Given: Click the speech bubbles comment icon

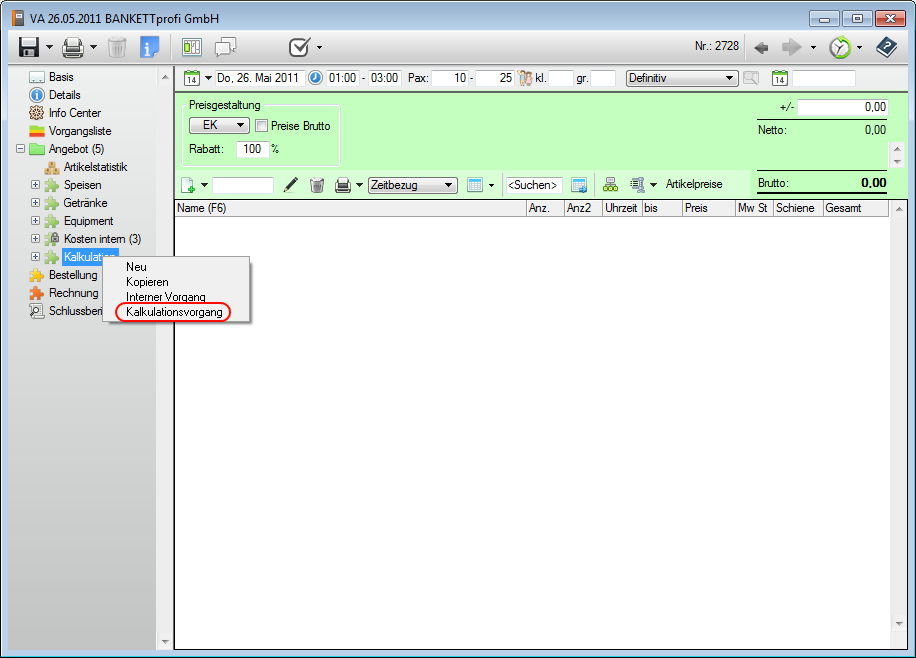Looking at the screenshot, I should (x=226, y=47).
